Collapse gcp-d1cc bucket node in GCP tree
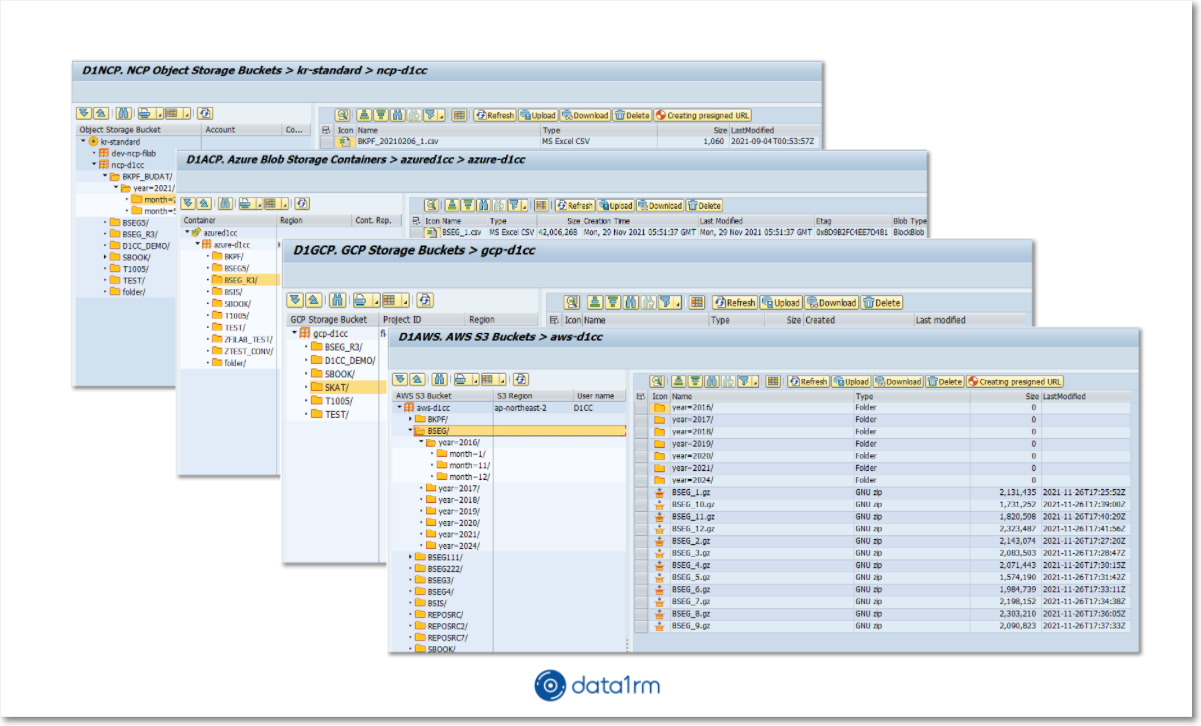 pyautogui.click(x=294, y=333)
